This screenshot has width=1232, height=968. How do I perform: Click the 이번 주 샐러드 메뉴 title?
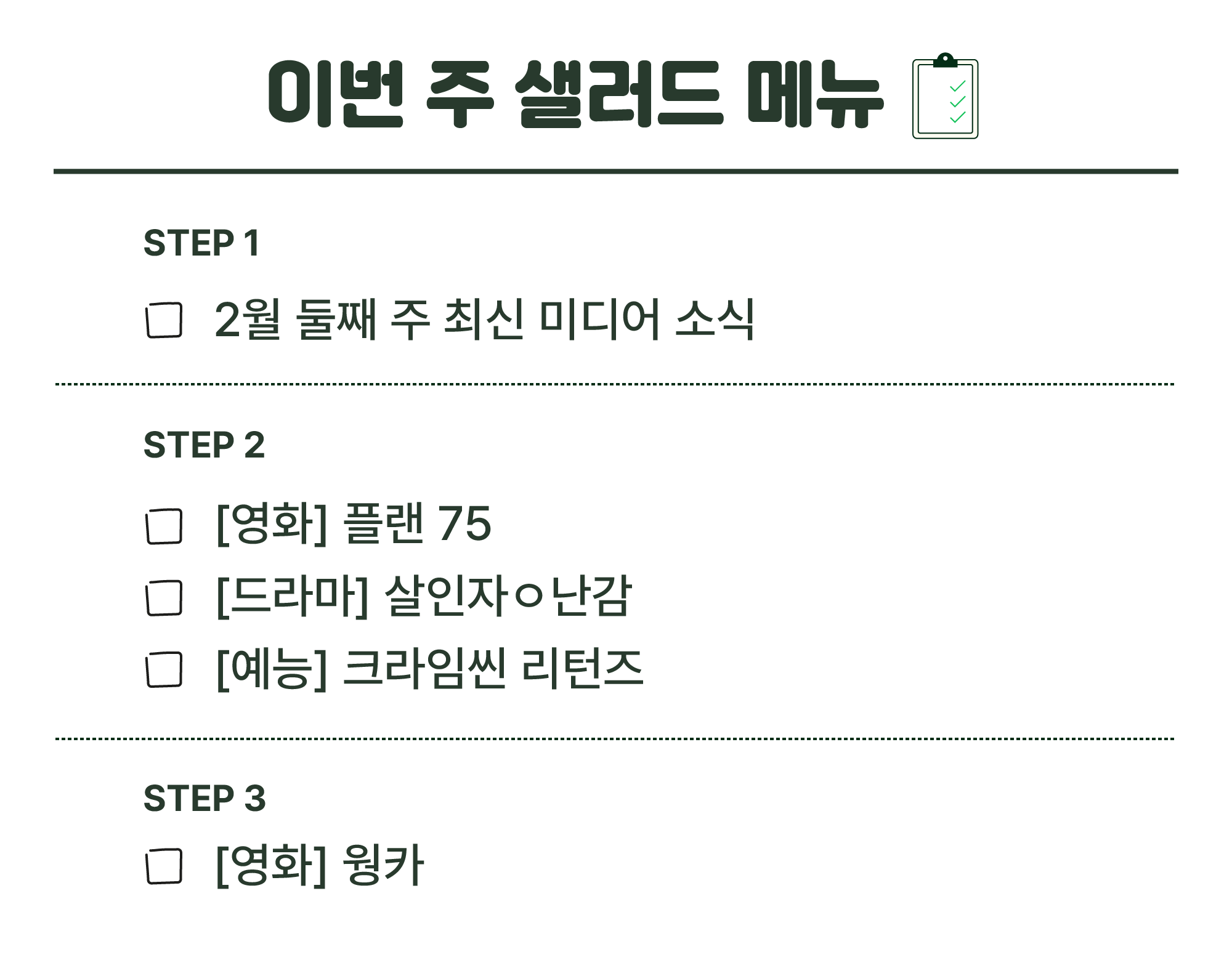tap(575, 94)
